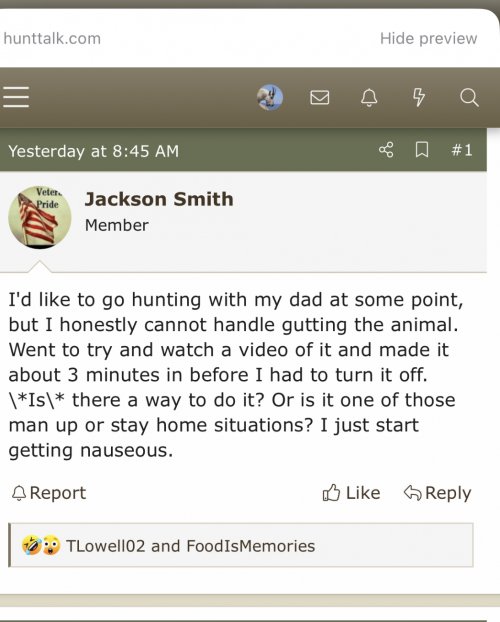Screen dimensions: 500x622
Task: Open the shocked emoji reaction
Action: click(51, 545)
